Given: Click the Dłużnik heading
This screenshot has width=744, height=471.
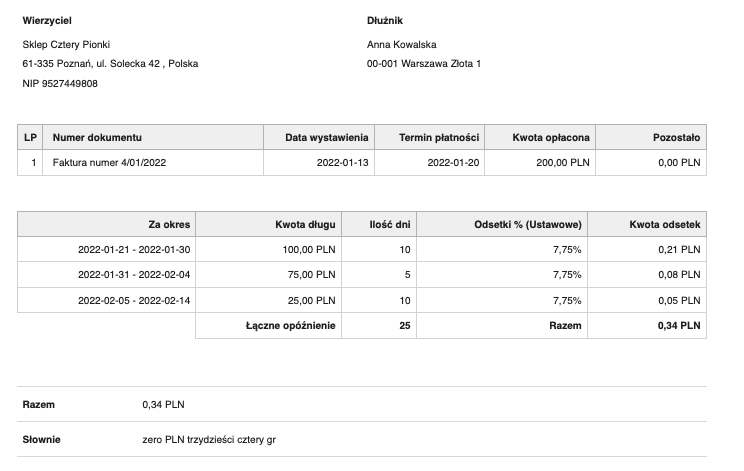Looking at the screenshot, I should (385, 21).
